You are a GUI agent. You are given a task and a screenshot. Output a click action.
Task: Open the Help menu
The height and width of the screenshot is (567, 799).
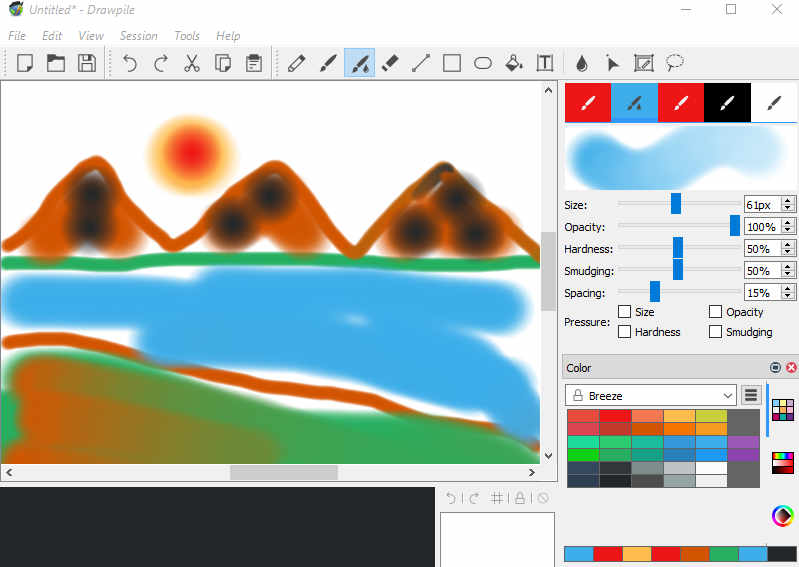click(228, 36)
